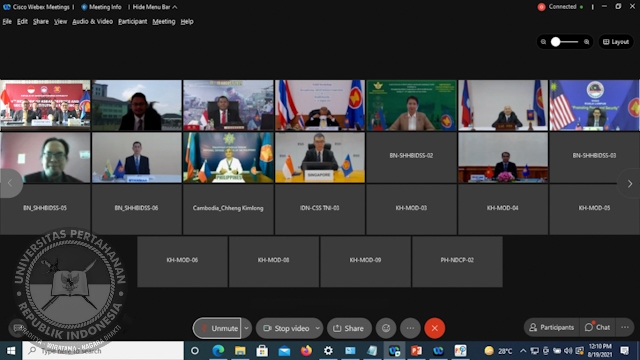The height and width of the screenshot is (360, 640).
Task: Open Microsoft Edge from the taskbar
Action: 218,351
